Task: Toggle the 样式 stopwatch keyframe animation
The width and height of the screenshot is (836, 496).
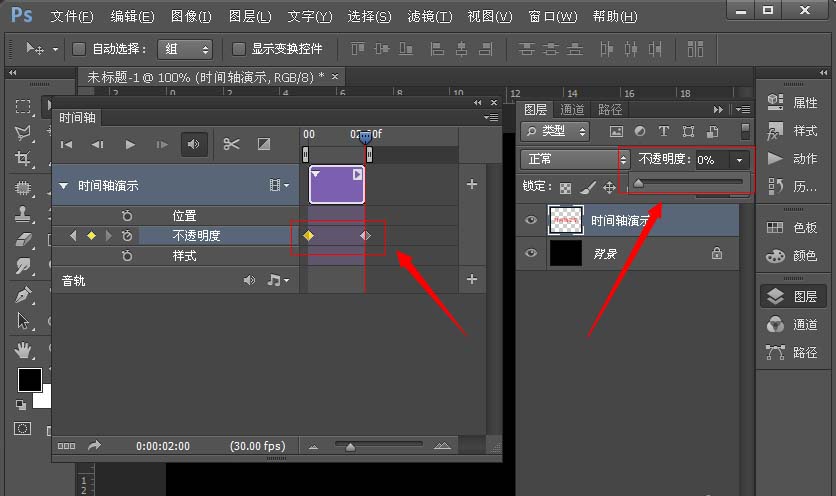Action: [x=127, y=256]
